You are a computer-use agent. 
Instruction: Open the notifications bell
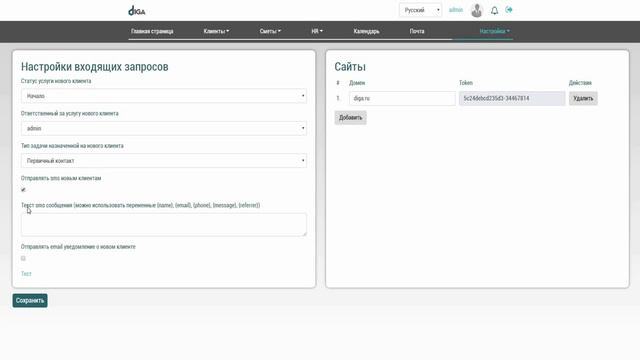point(494,11)
